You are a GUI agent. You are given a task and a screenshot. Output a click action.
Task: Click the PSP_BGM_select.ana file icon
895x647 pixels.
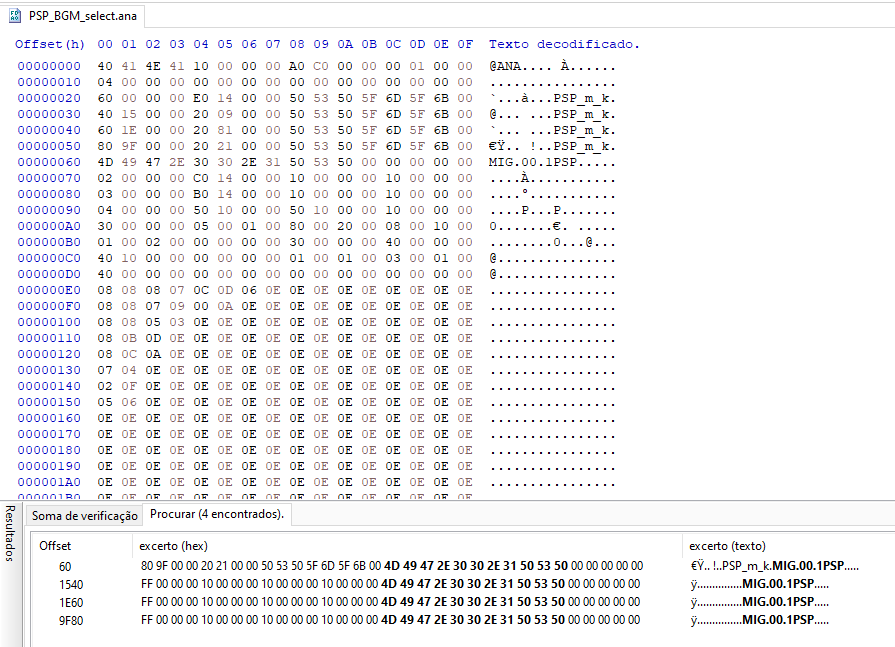pos(15,16)
